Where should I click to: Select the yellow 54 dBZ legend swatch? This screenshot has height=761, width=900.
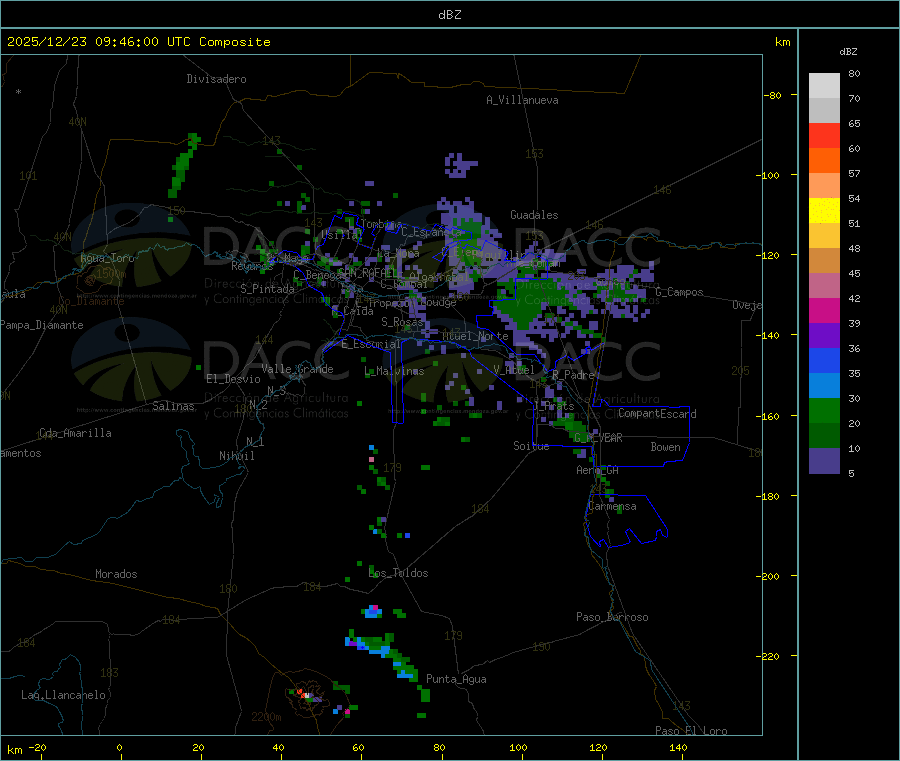coord(824,211)
